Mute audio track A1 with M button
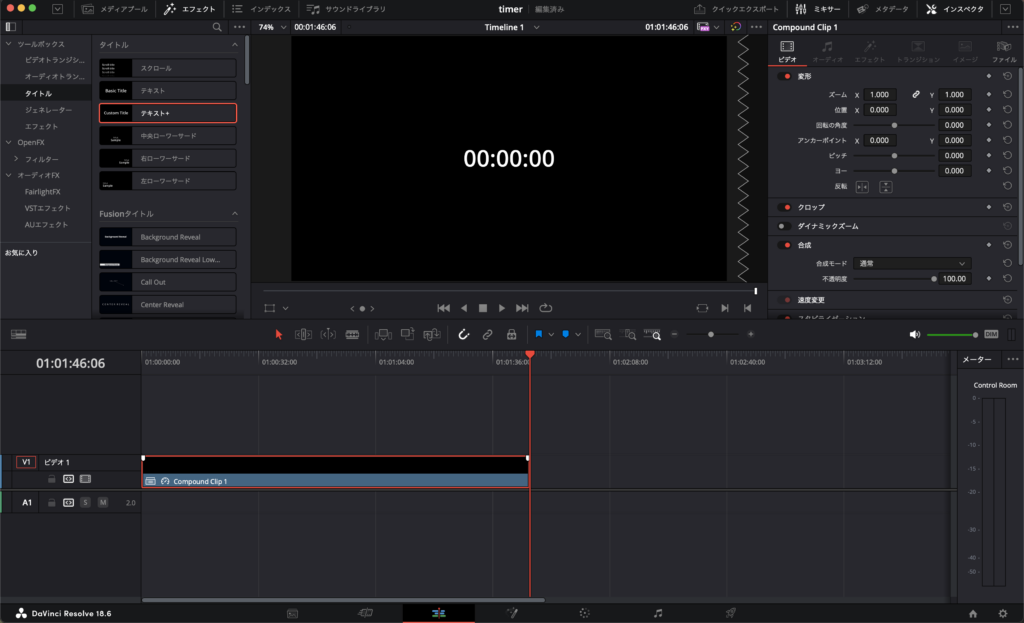 pyautogui.click(x=102, y=502)
